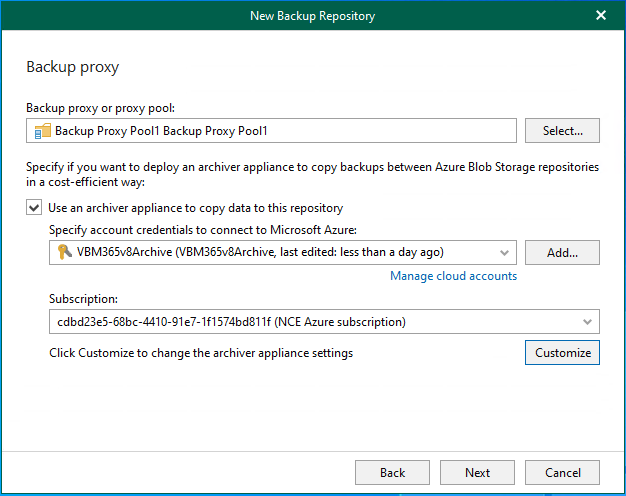Open the Subscription dropdown arrow
This screenshot has width=626, height=496.
click(x=587, y=322)
